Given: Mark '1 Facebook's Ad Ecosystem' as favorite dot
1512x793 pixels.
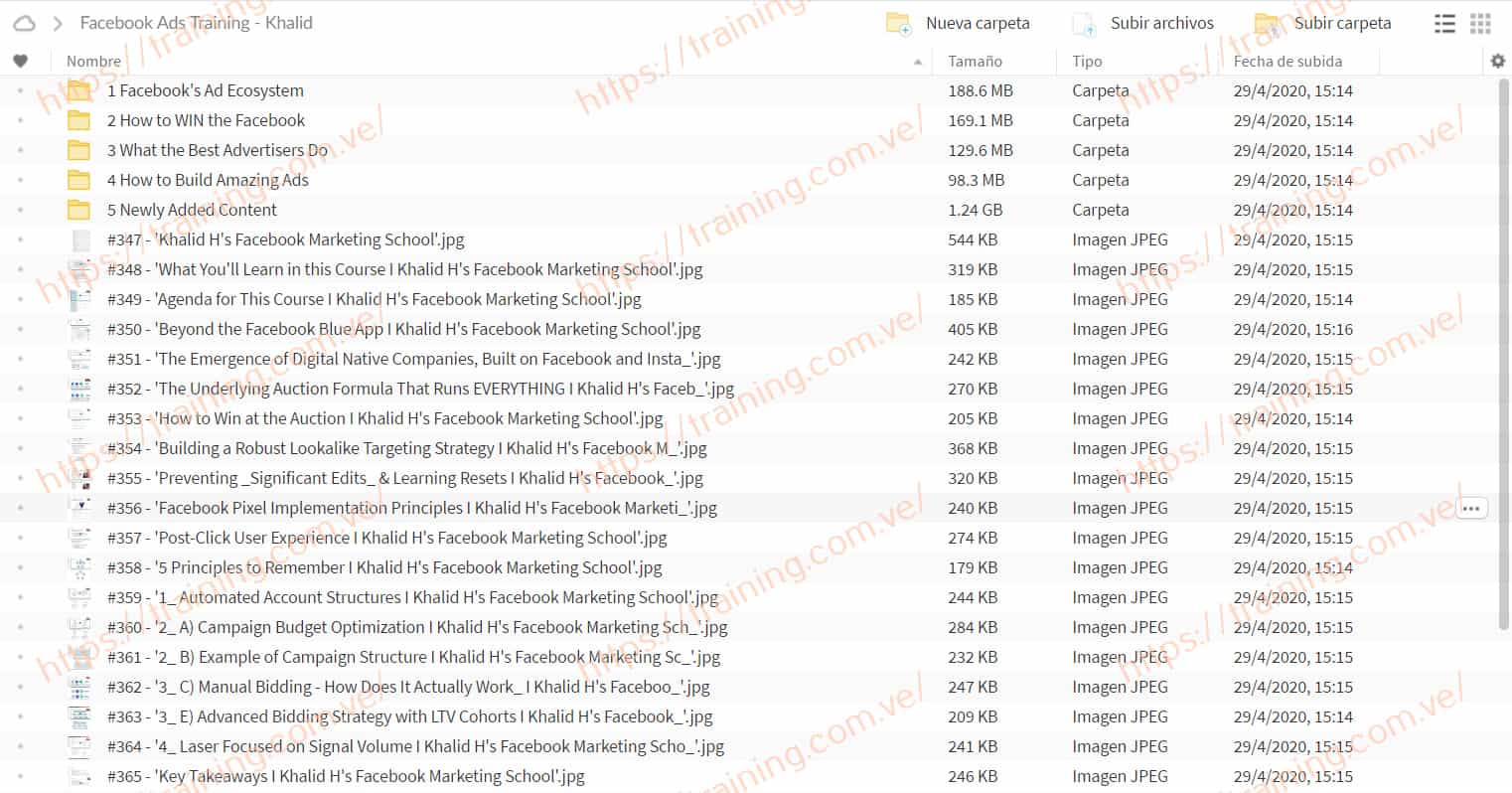Looking at the screenshot, I should [x=20, y=90].
